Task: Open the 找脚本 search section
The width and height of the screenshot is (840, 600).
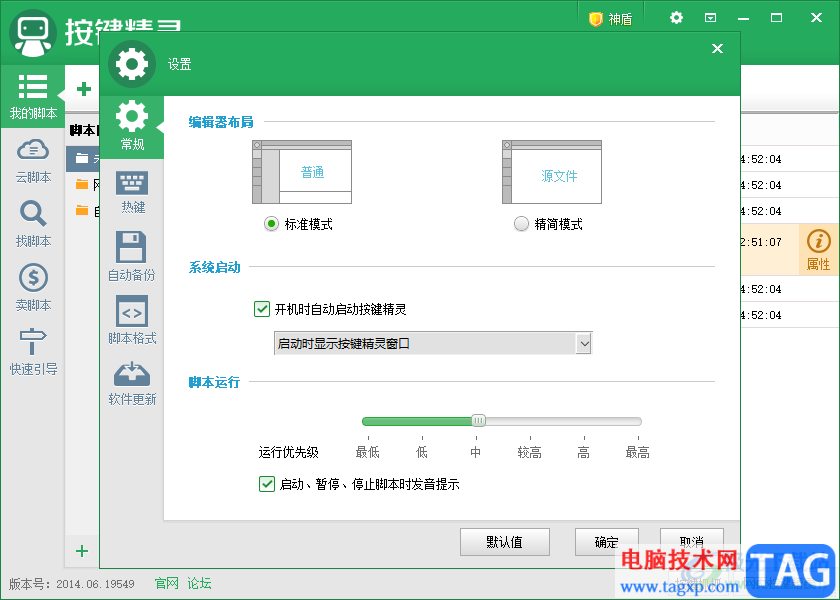Action: (33, 224)
